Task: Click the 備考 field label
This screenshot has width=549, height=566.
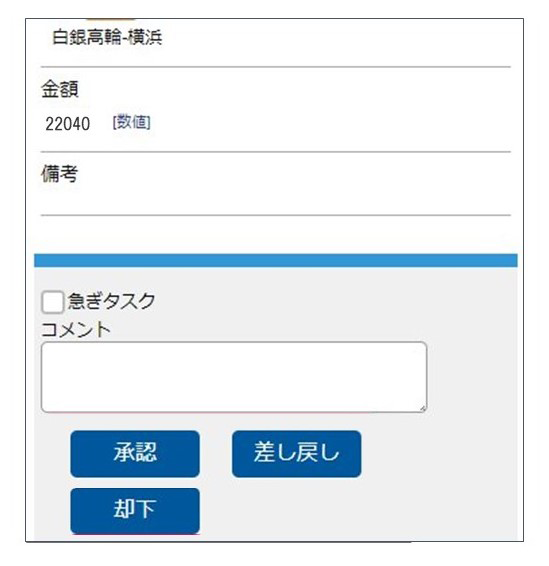Action: (x=60, y=174)
